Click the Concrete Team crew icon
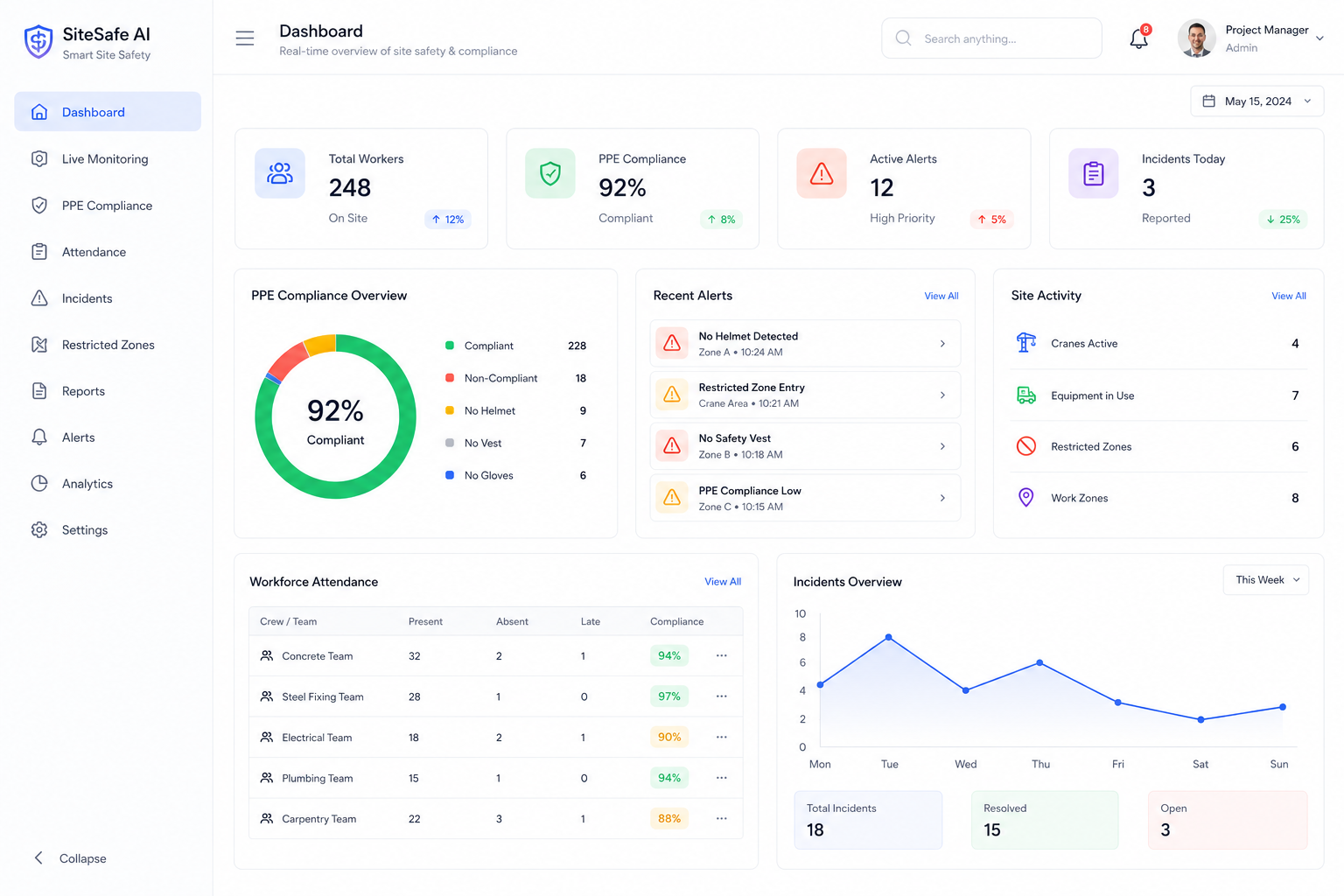The height and width of the screenshot is (896, 1344). click(267, 655)
